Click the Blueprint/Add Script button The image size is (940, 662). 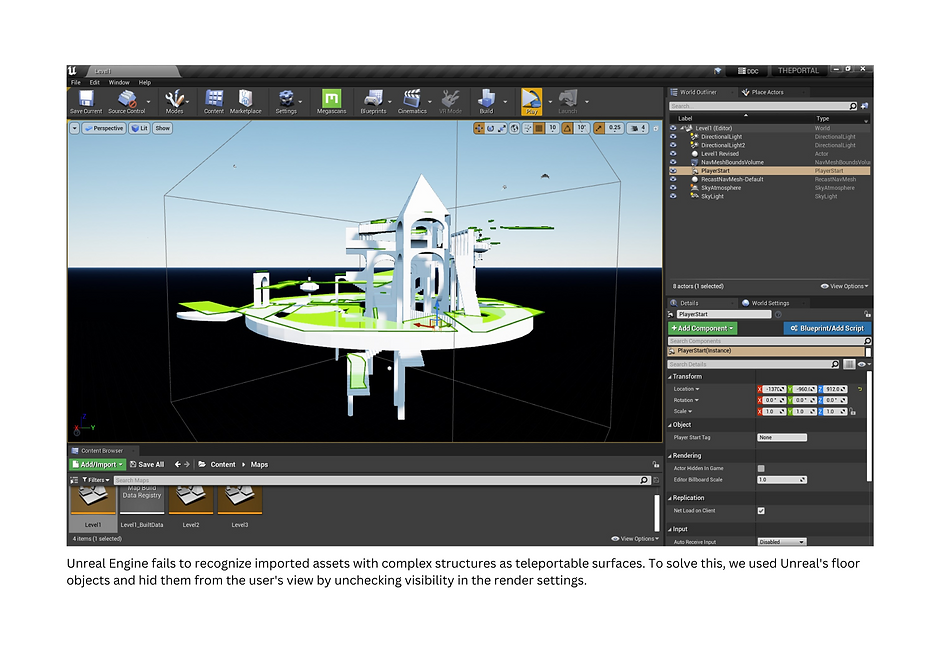(x=827, y=329)
